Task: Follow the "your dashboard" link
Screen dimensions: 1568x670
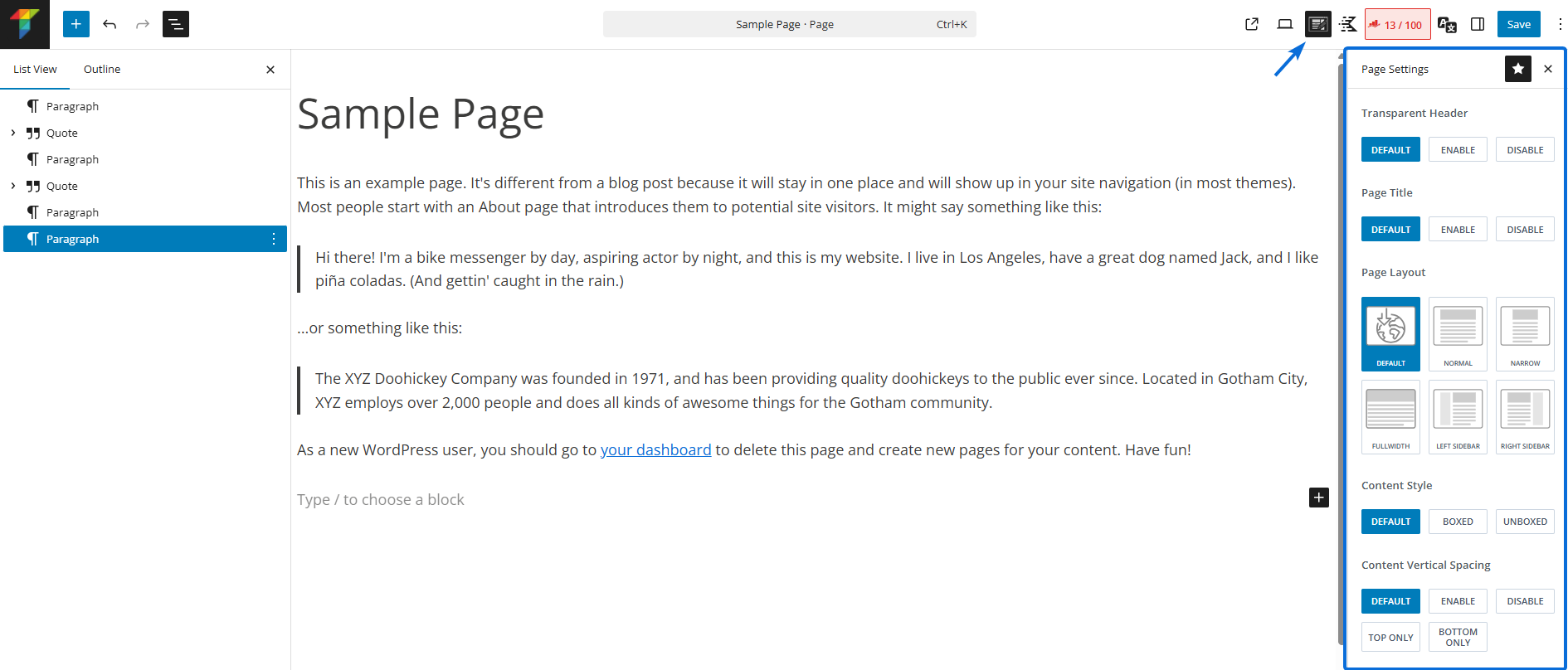Action: pyautogui.click(x=655, y=449)
